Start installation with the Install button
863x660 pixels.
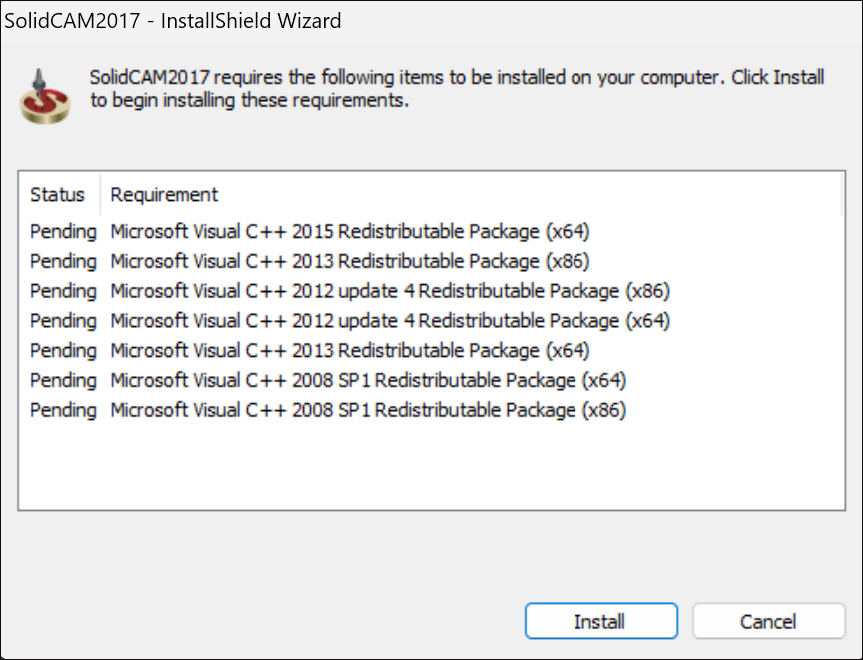pyautogui.click(x=601, y=621)
